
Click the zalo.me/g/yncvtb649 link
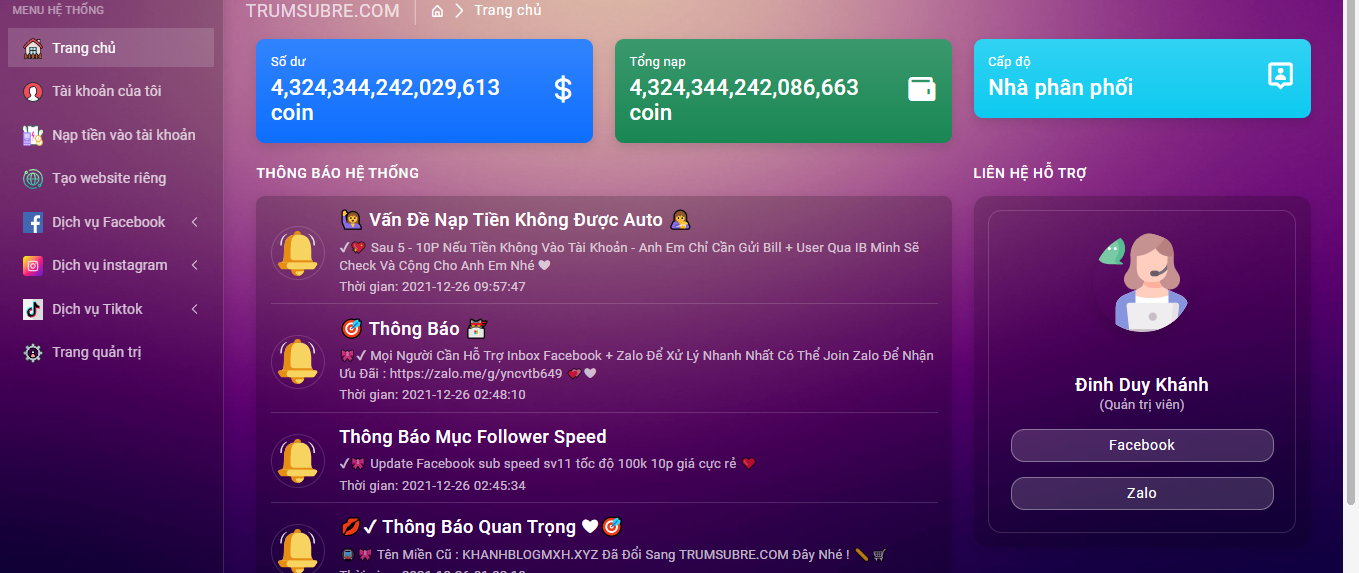[476, 373]
